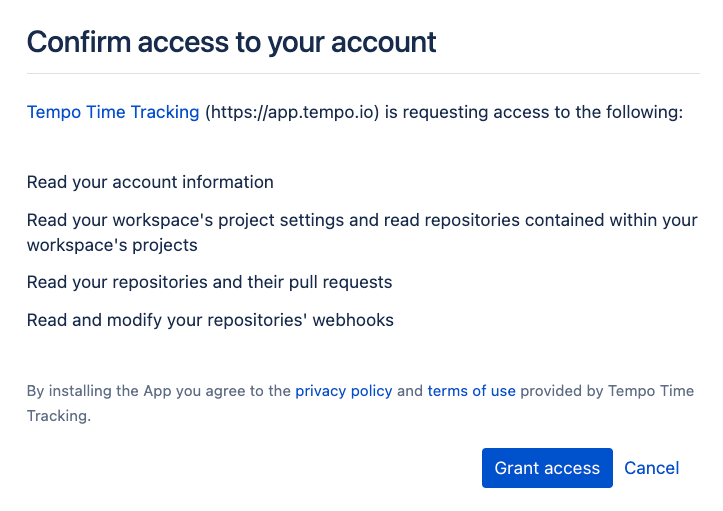Open the privacy policy link
Viewport: 723px width, 511px height.
click(343, 391)
